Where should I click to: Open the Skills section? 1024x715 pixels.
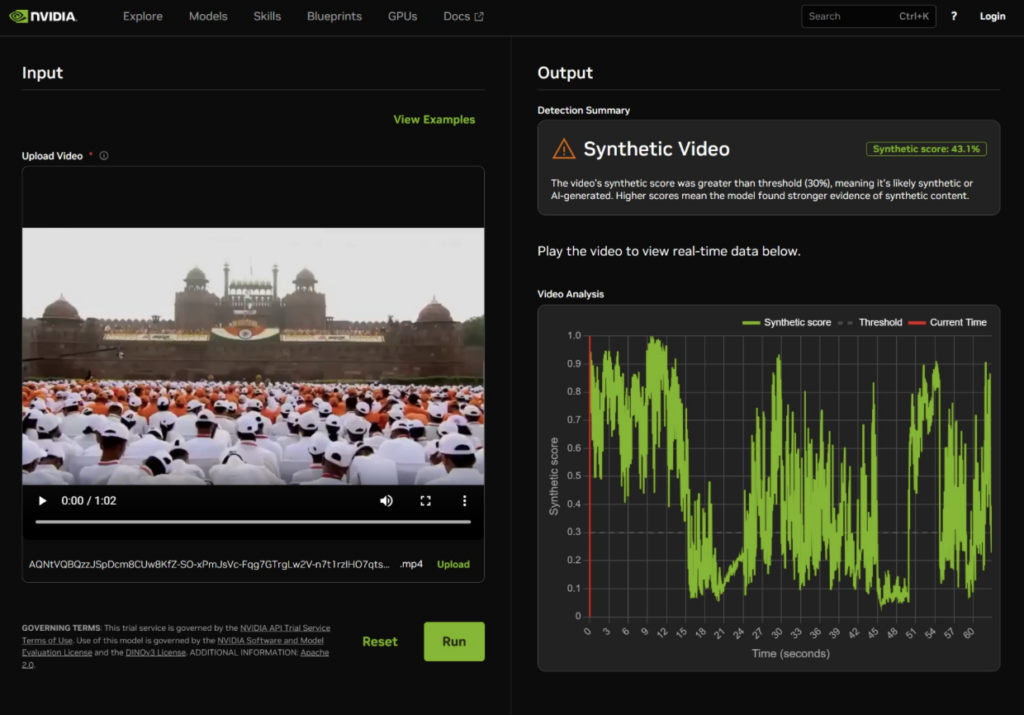coord(267,16)
